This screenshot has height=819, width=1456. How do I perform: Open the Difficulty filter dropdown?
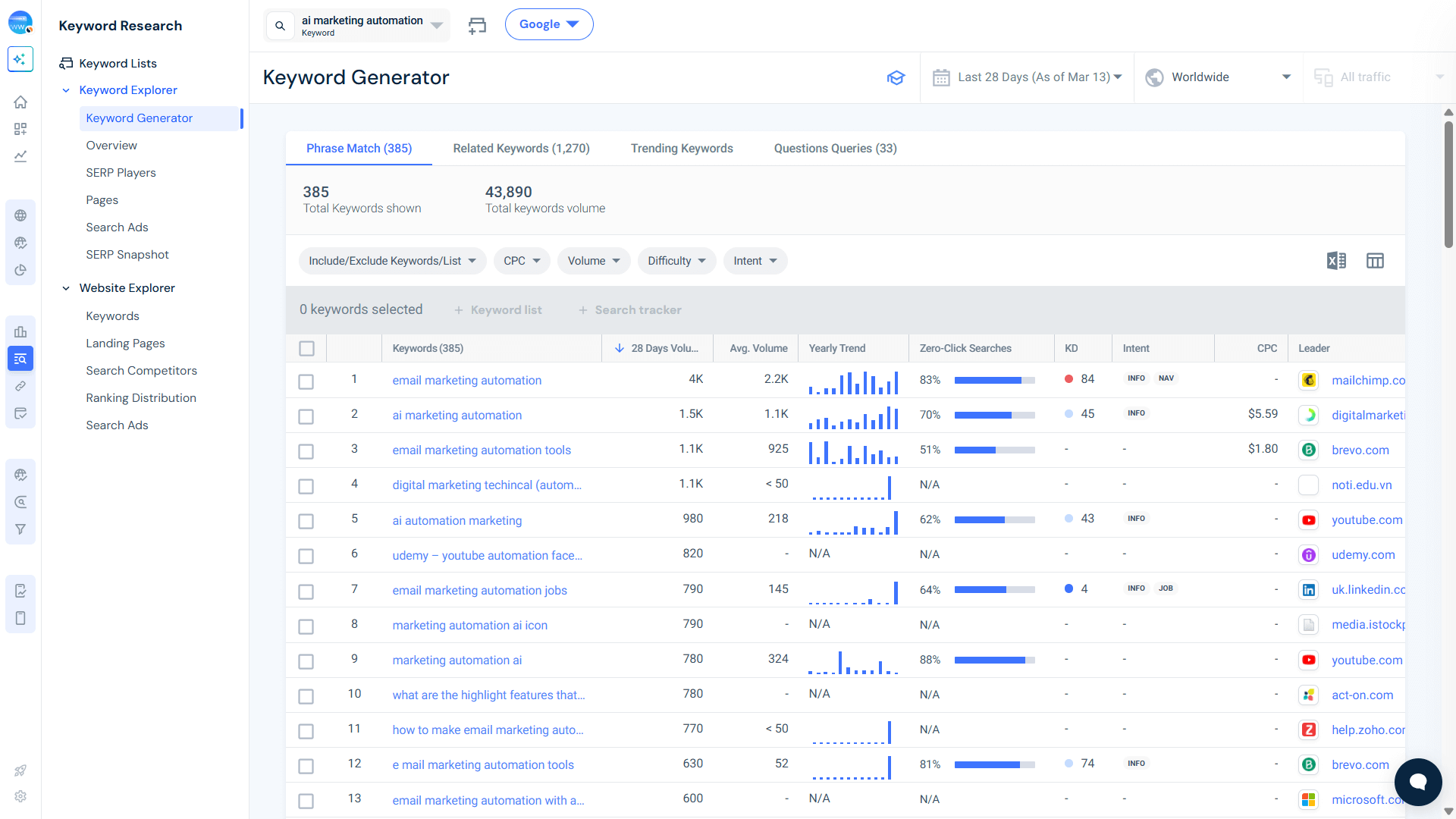point(676,260)
